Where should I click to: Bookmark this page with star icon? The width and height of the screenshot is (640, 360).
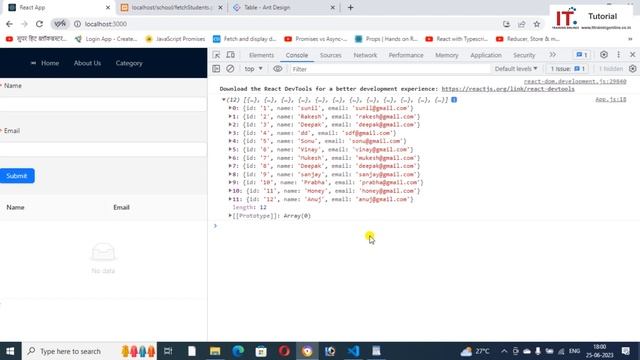click(x=537, y=24)
